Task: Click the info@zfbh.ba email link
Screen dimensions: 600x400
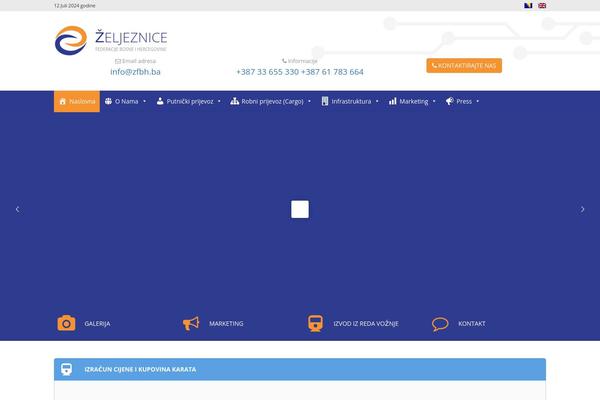Action: (x=135, y=72)
